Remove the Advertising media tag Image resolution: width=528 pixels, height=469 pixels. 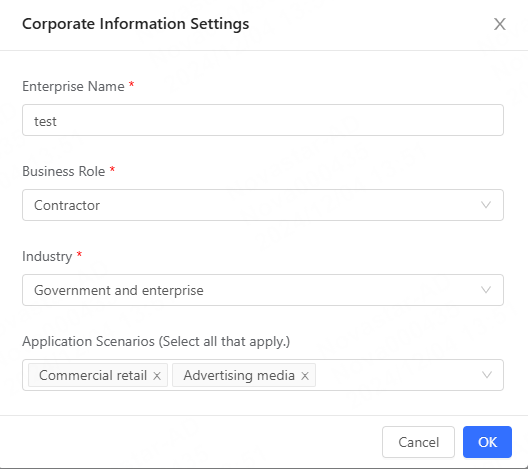(x=305, y=375)
